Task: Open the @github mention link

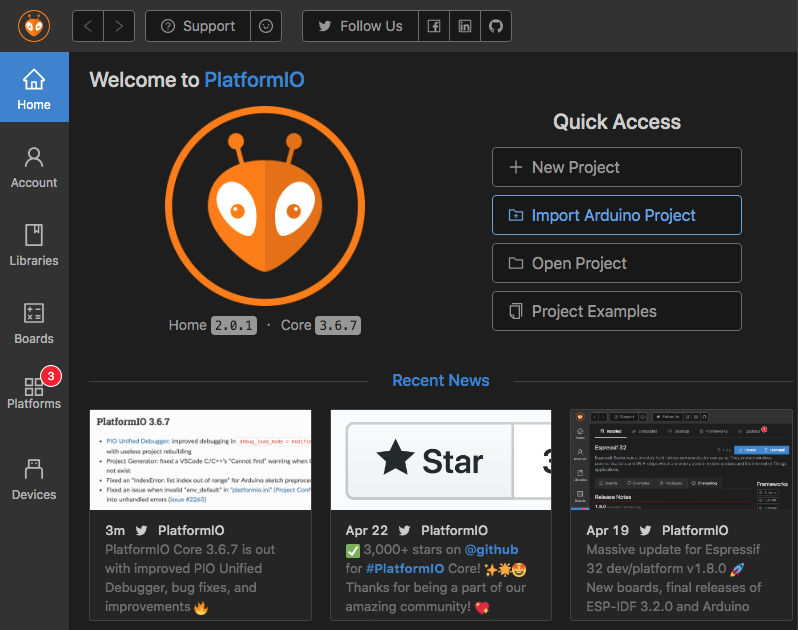Action: (x=491, y=550)
